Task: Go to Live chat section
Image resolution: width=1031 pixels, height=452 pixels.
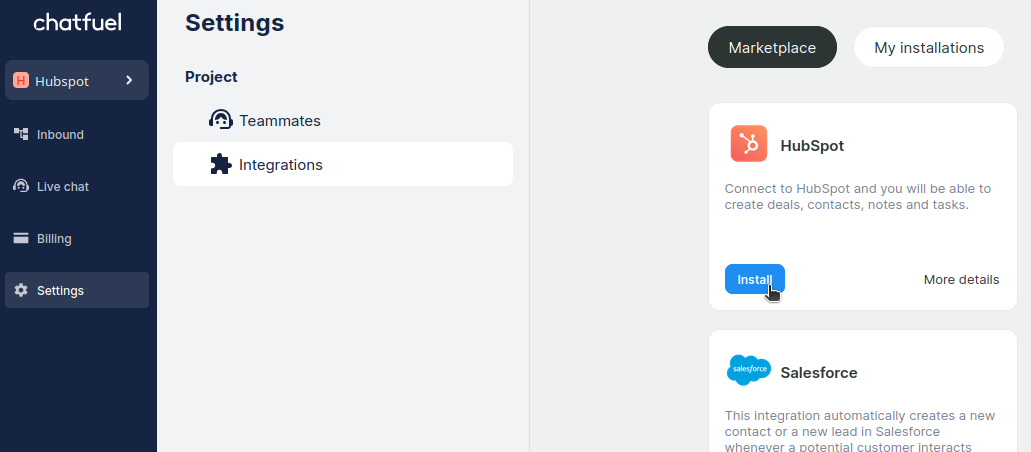Action: [x=63, y=187]
